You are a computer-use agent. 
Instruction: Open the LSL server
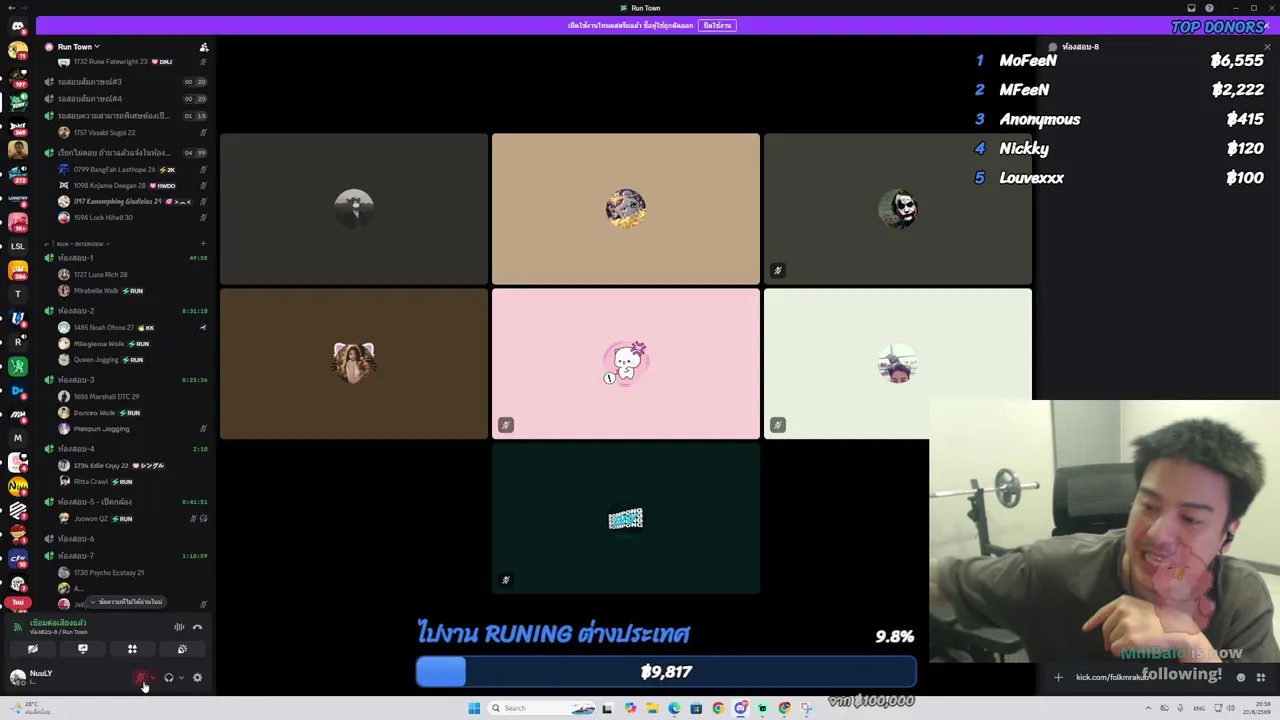coord(17,246)
